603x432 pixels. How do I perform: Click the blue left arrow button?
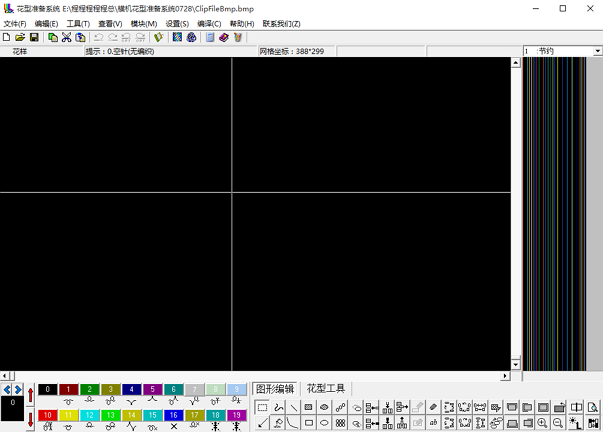coord(7,389)
